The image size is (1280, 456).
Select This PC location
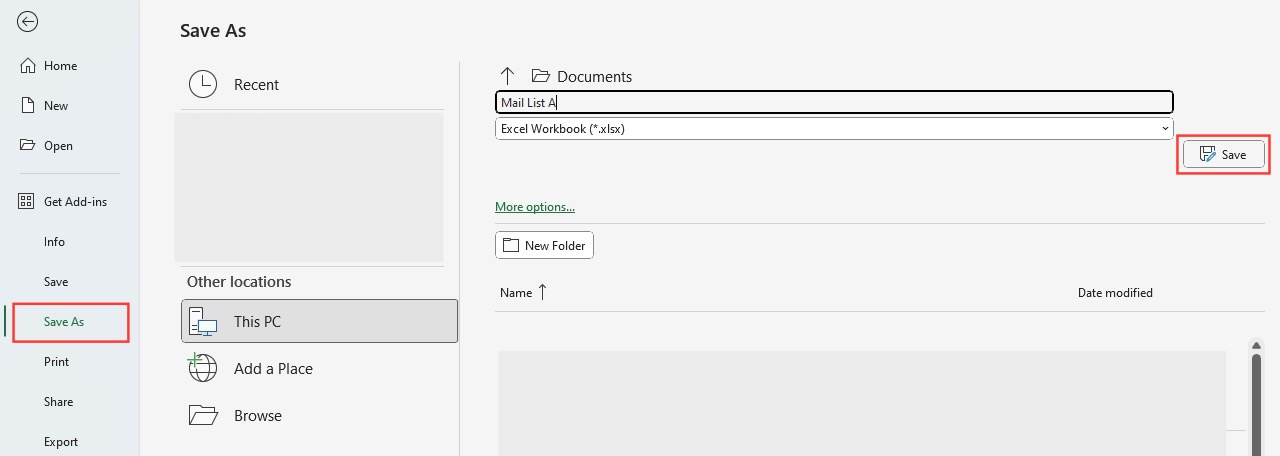319,322
